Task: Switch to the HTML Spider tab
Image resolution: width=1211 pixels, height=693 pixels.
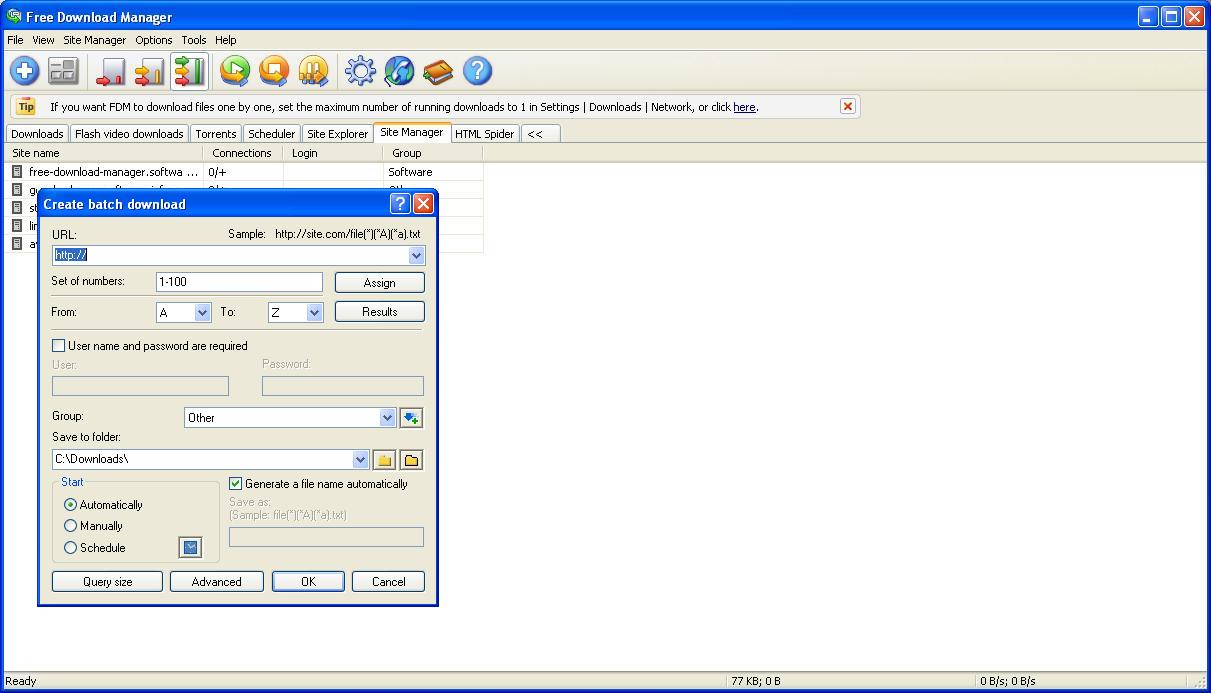Action: (484, 134)
